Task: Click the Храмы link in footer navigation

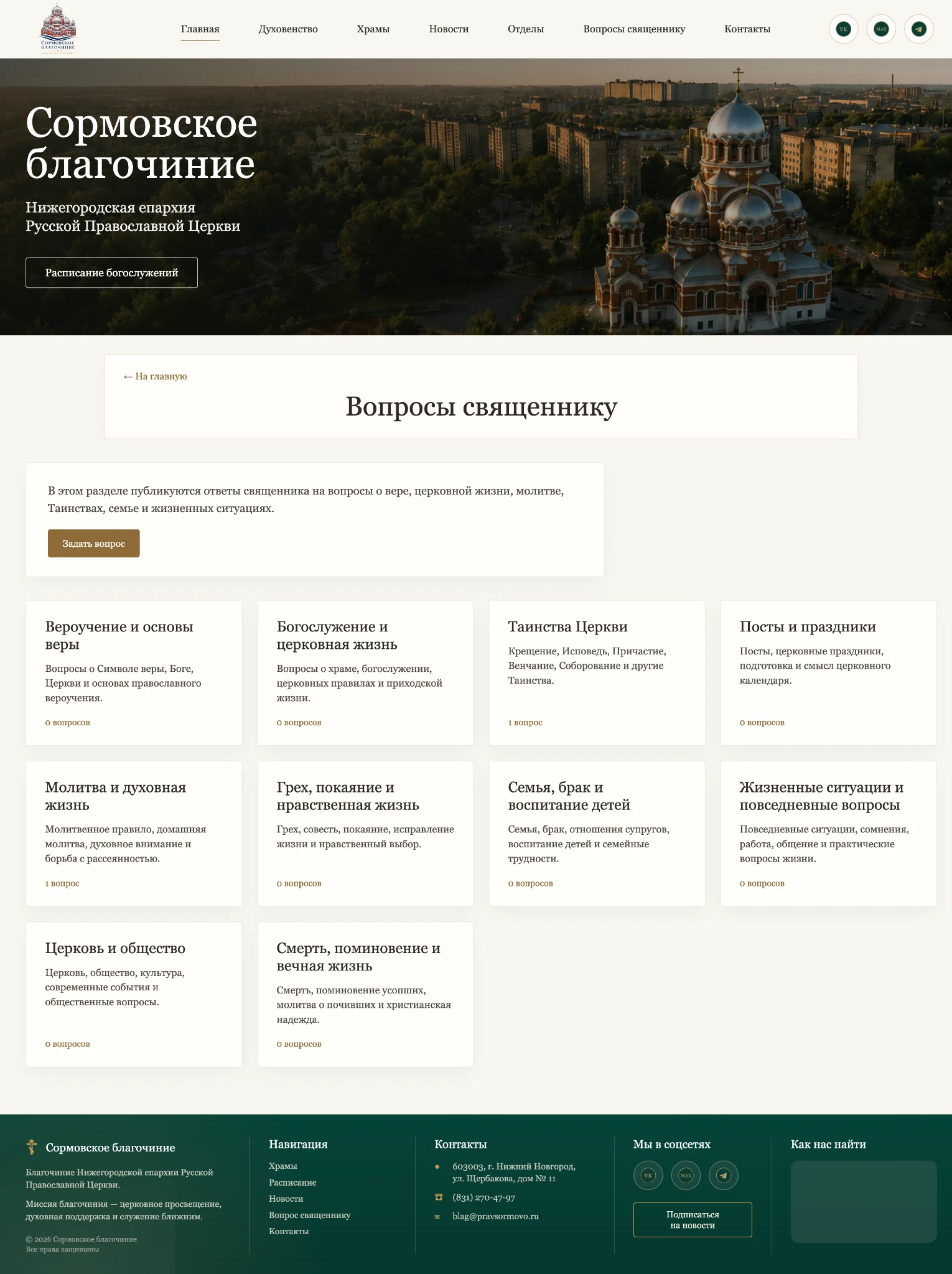Action: point(283,1166)
